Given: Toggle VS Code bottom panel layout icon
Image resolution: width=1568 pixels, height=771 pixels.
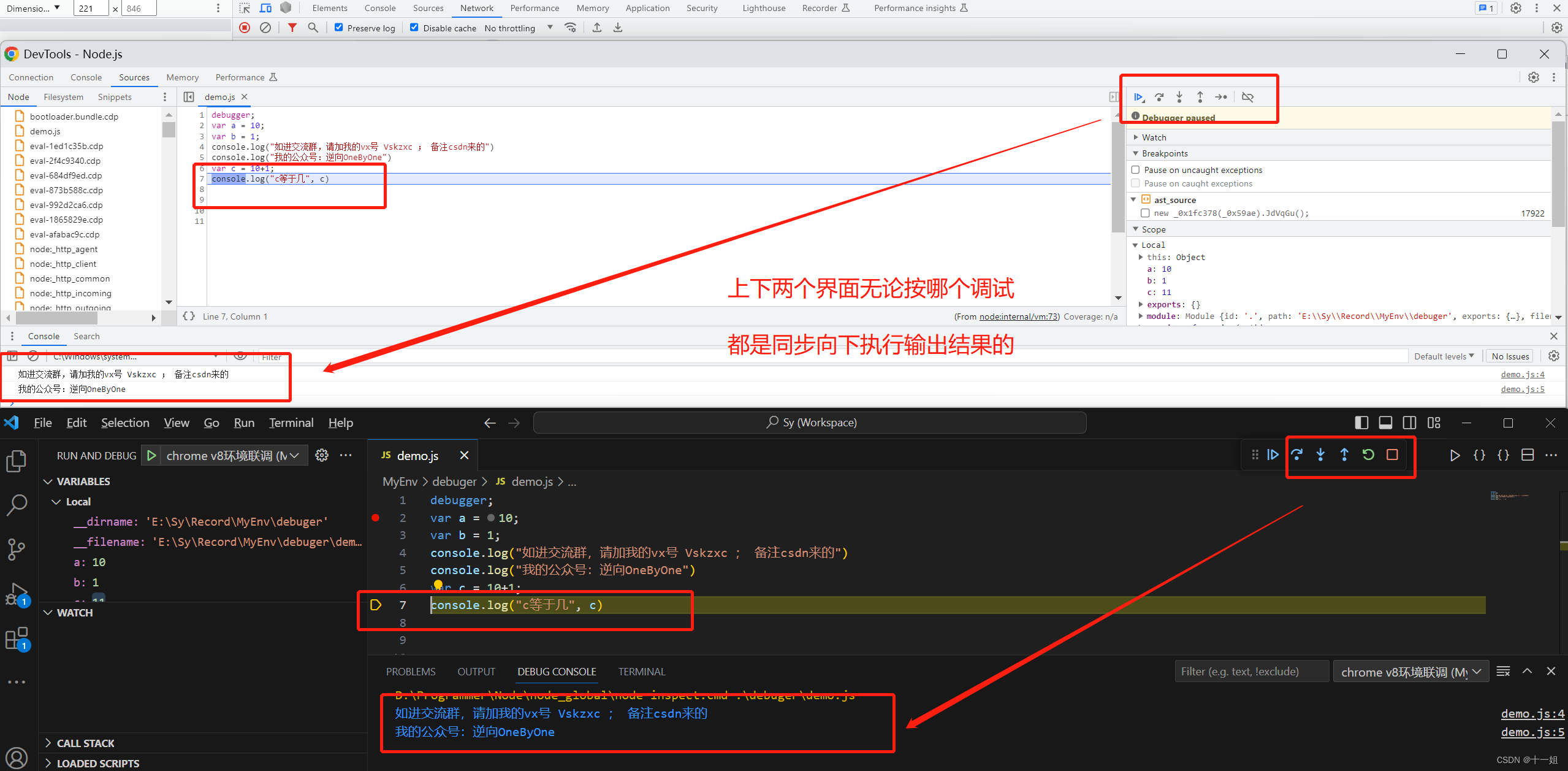Looking at the screenshot, I should point(1385,423).
